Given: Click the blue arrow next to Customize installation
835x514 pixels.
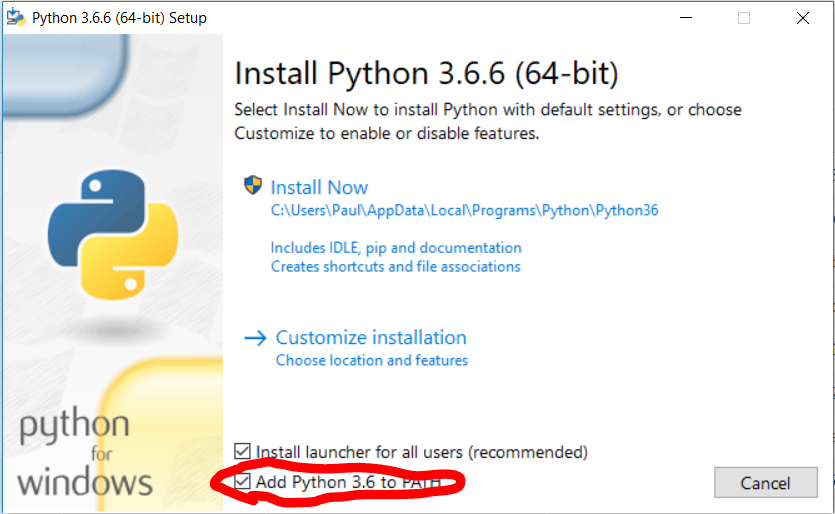Looking at the screenshot, I should click(x=255, y=338).
